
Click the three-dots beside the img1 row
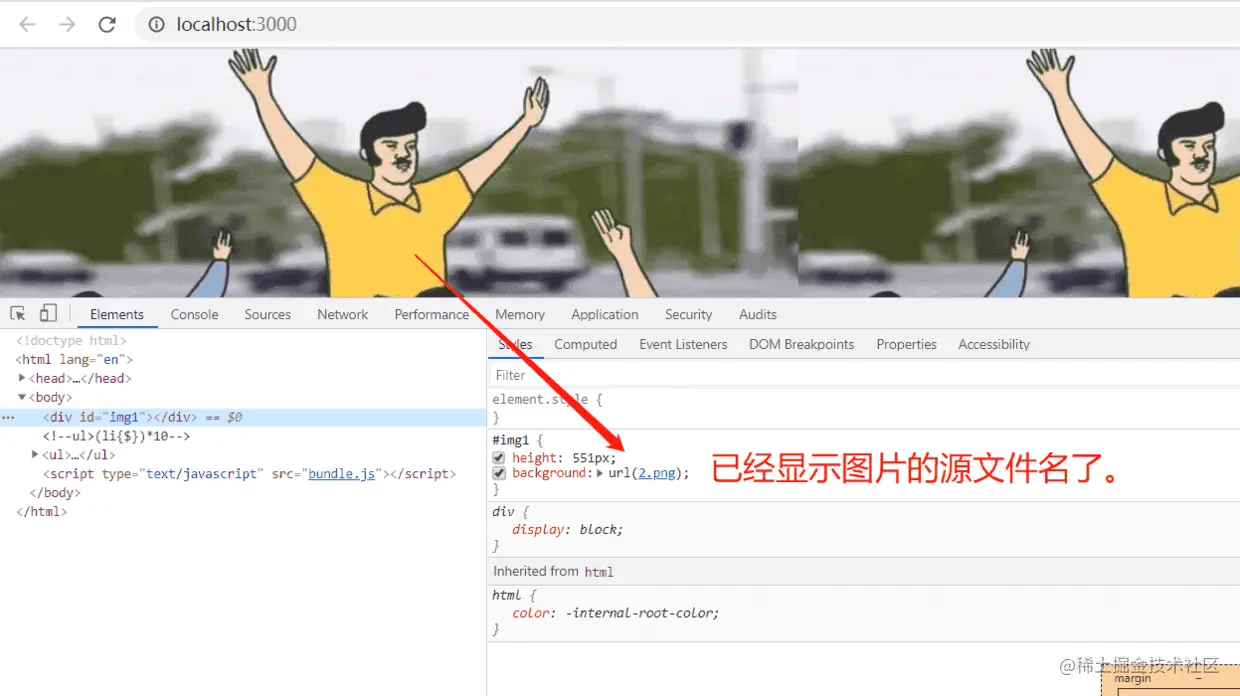[x=8, y=417]
